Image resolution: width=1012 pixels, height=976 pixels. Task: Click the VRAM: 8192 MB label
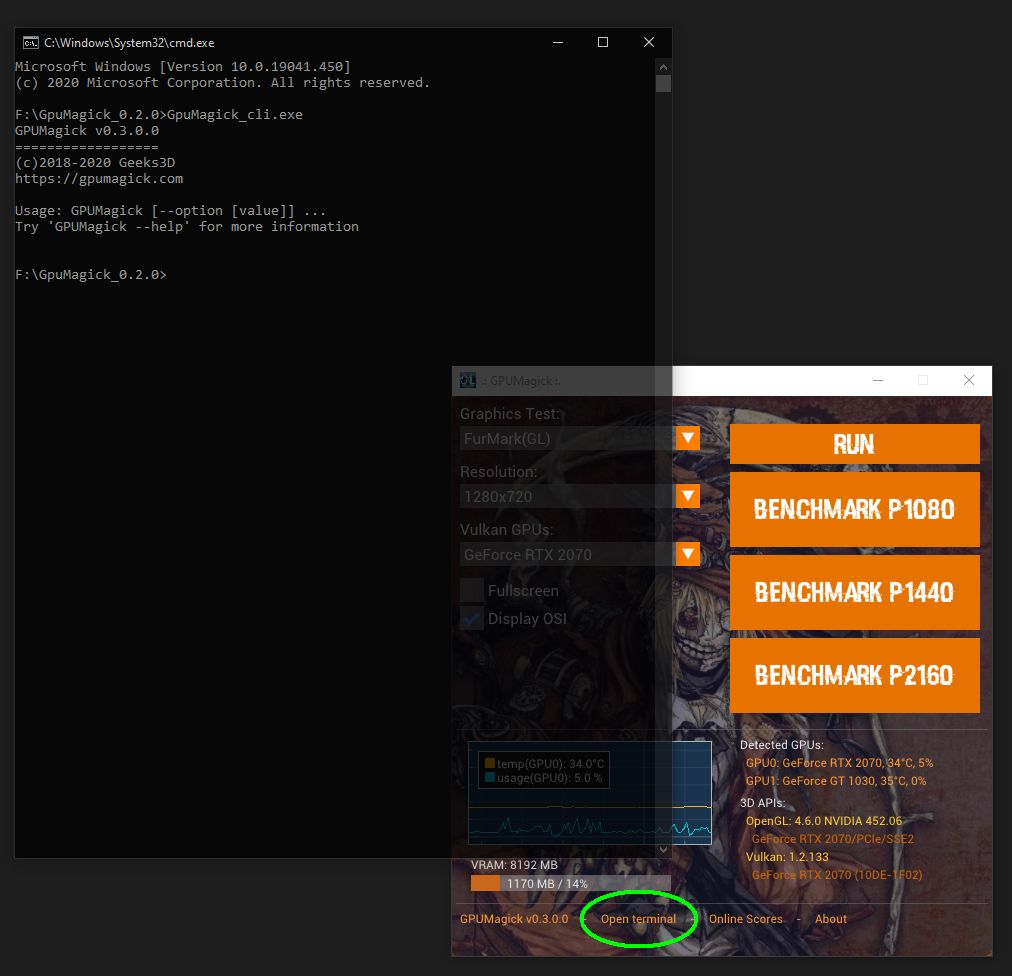point(514,865)
